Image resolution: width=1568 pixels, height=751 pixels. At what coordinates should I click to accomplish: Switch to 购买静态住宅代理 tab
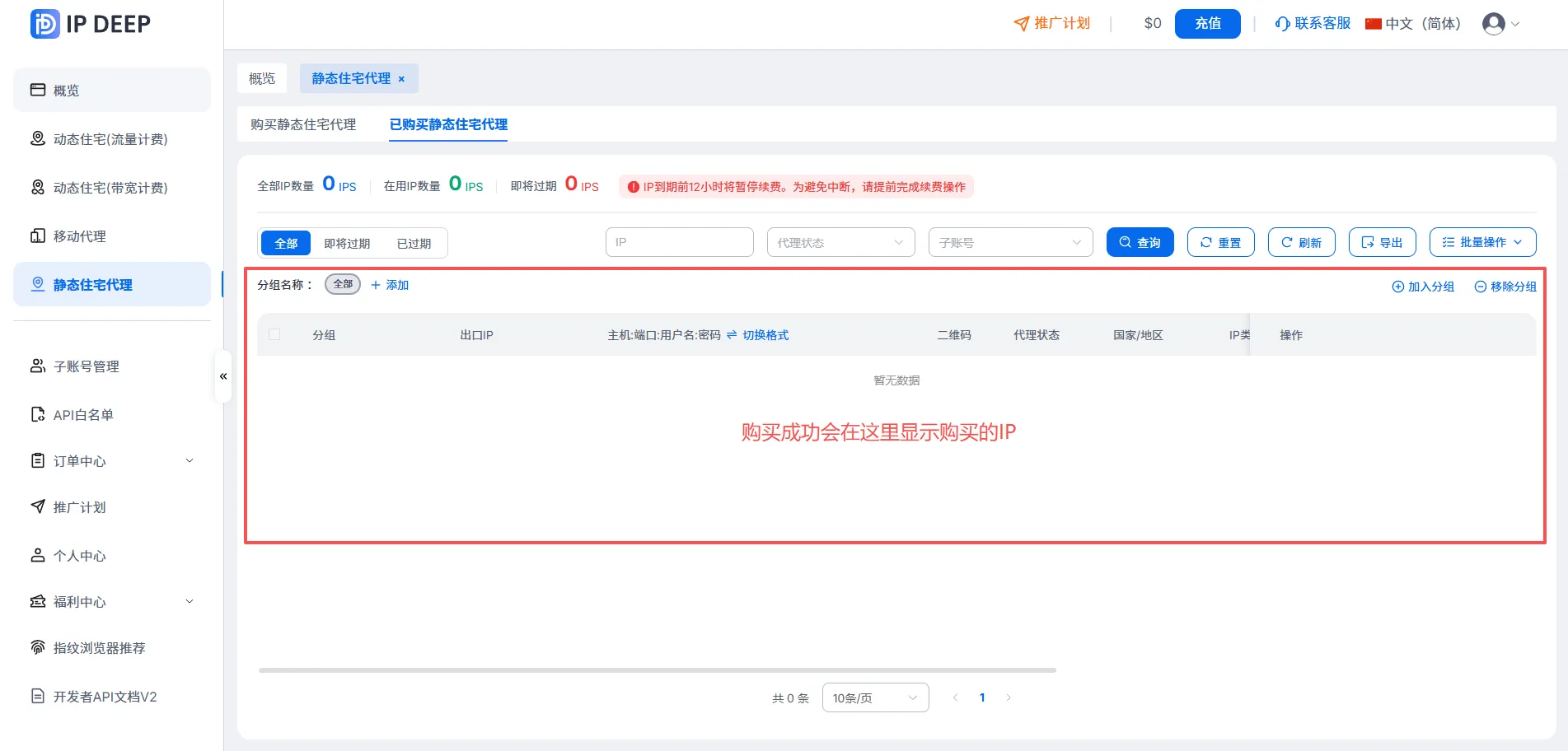pos(303,124)
